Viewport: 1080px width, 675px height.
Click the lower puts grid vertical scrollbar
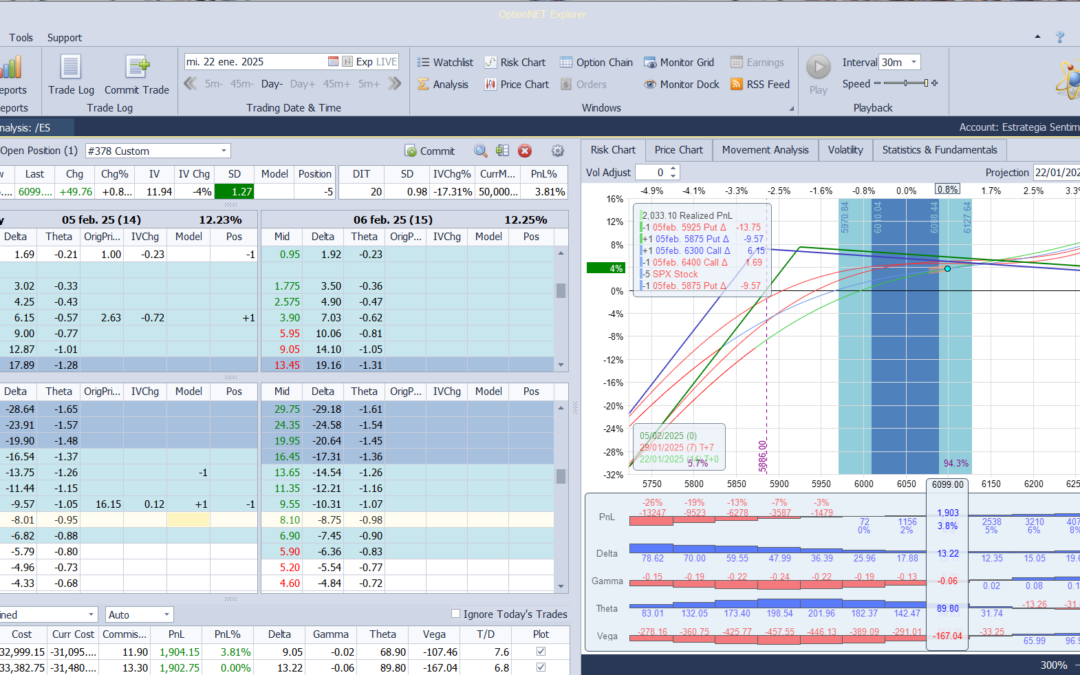561,496
